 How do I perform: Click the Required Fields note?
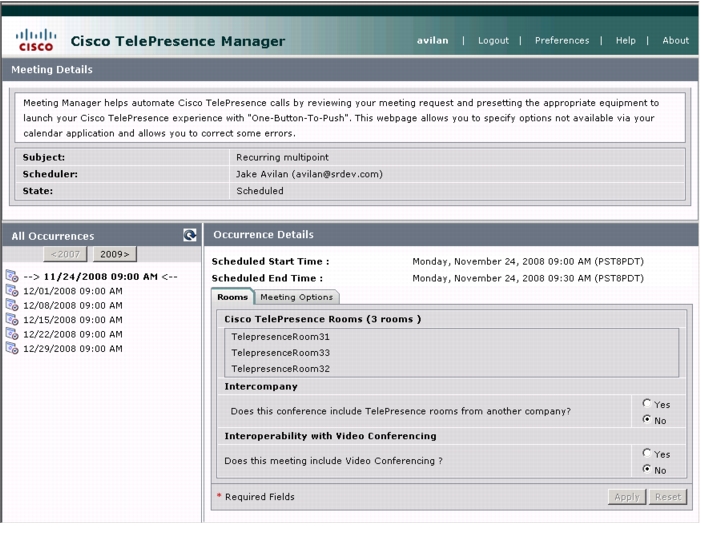[259, 497]
